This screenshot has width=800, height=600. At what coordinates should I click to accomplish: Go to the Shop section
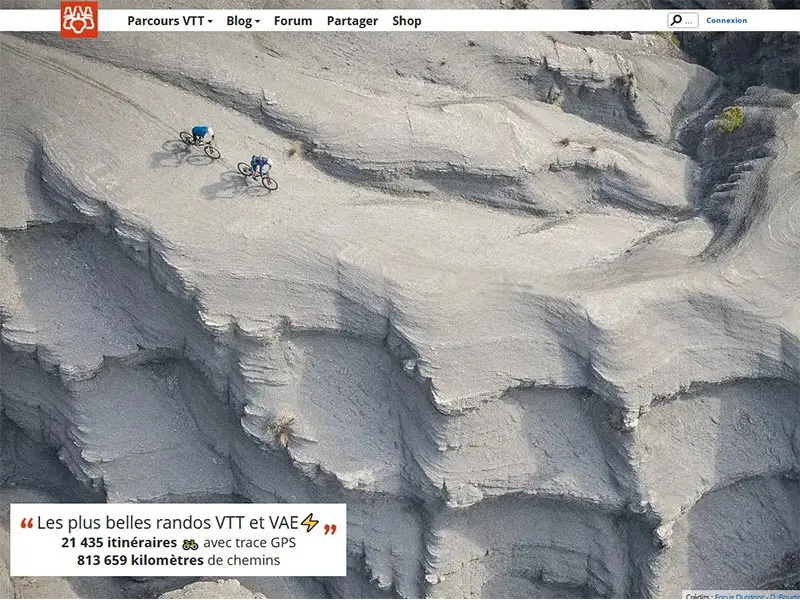point(407,19)
